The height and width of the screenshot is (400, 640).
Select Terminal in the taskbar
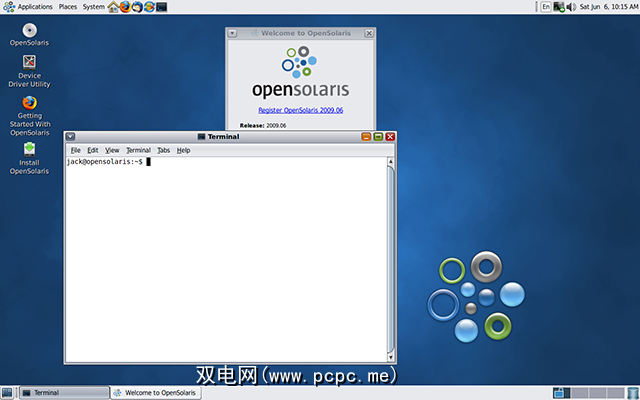tap(64, 393)
